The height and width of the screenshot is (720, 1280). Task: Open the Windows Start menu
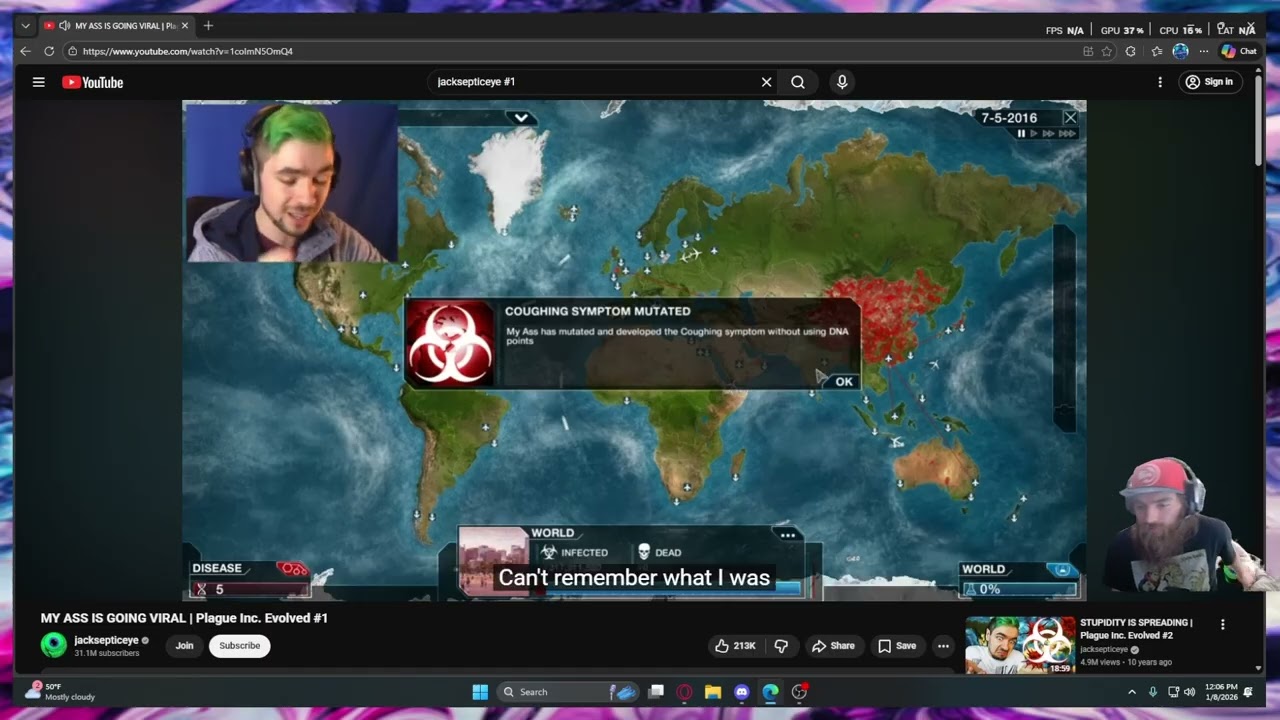480,691
